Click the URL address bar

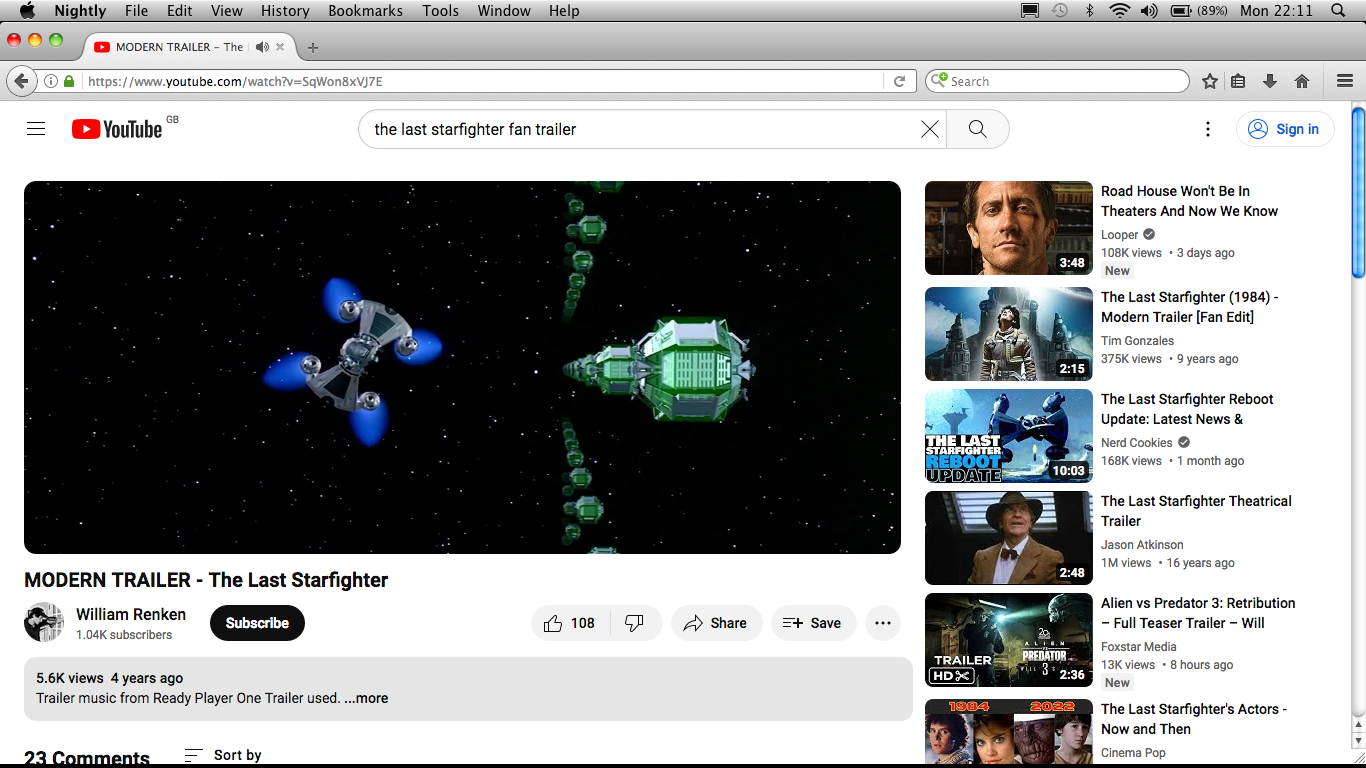(484, 81)
